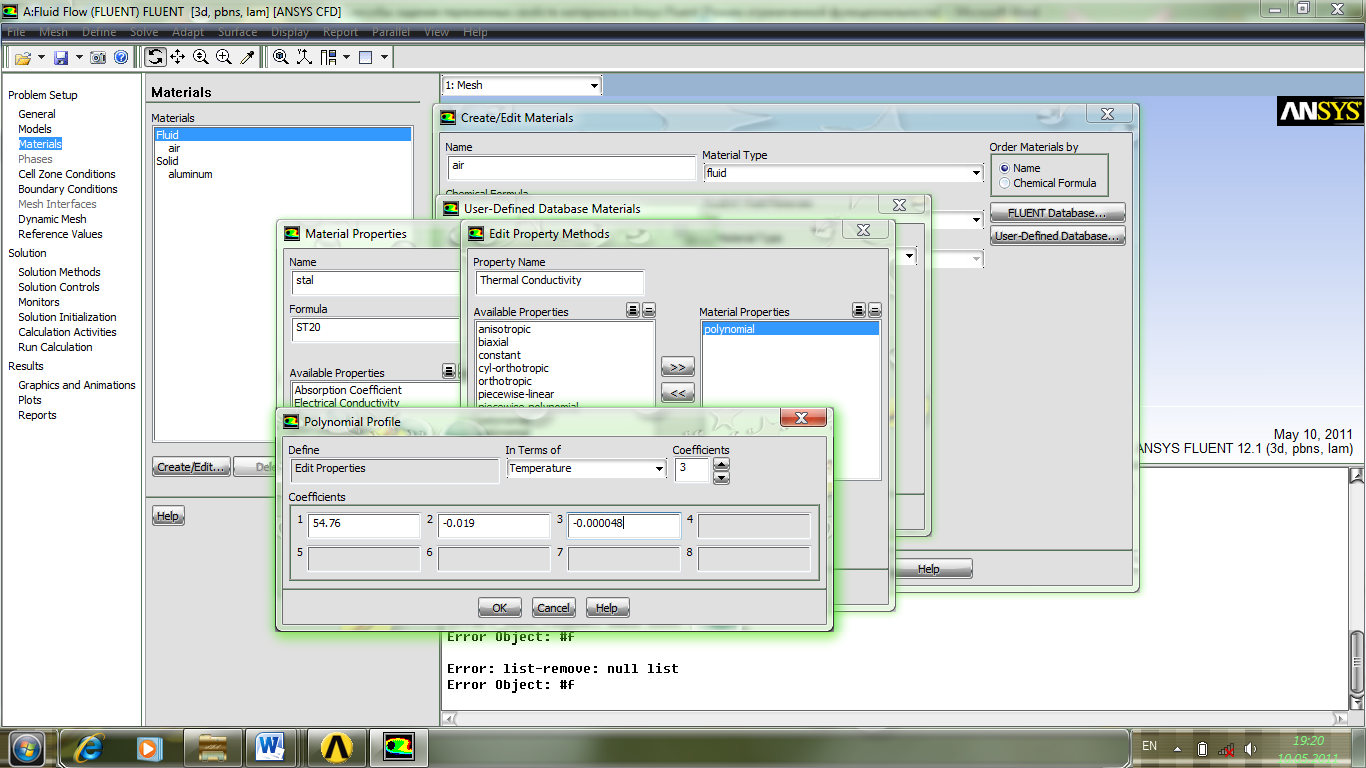Click the camera save picture icon
1366x768 pixels.
pos(99,58)
